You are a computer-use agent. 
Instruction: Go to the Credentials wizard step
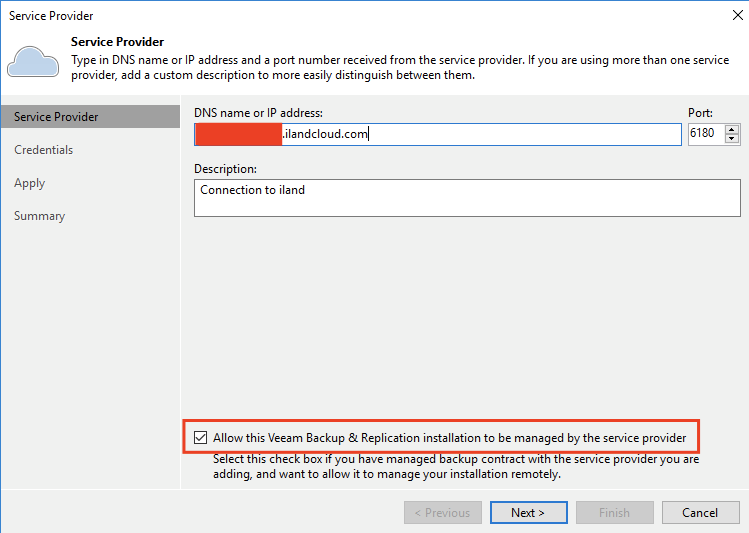pyautogui.click(x=44, y=150)
